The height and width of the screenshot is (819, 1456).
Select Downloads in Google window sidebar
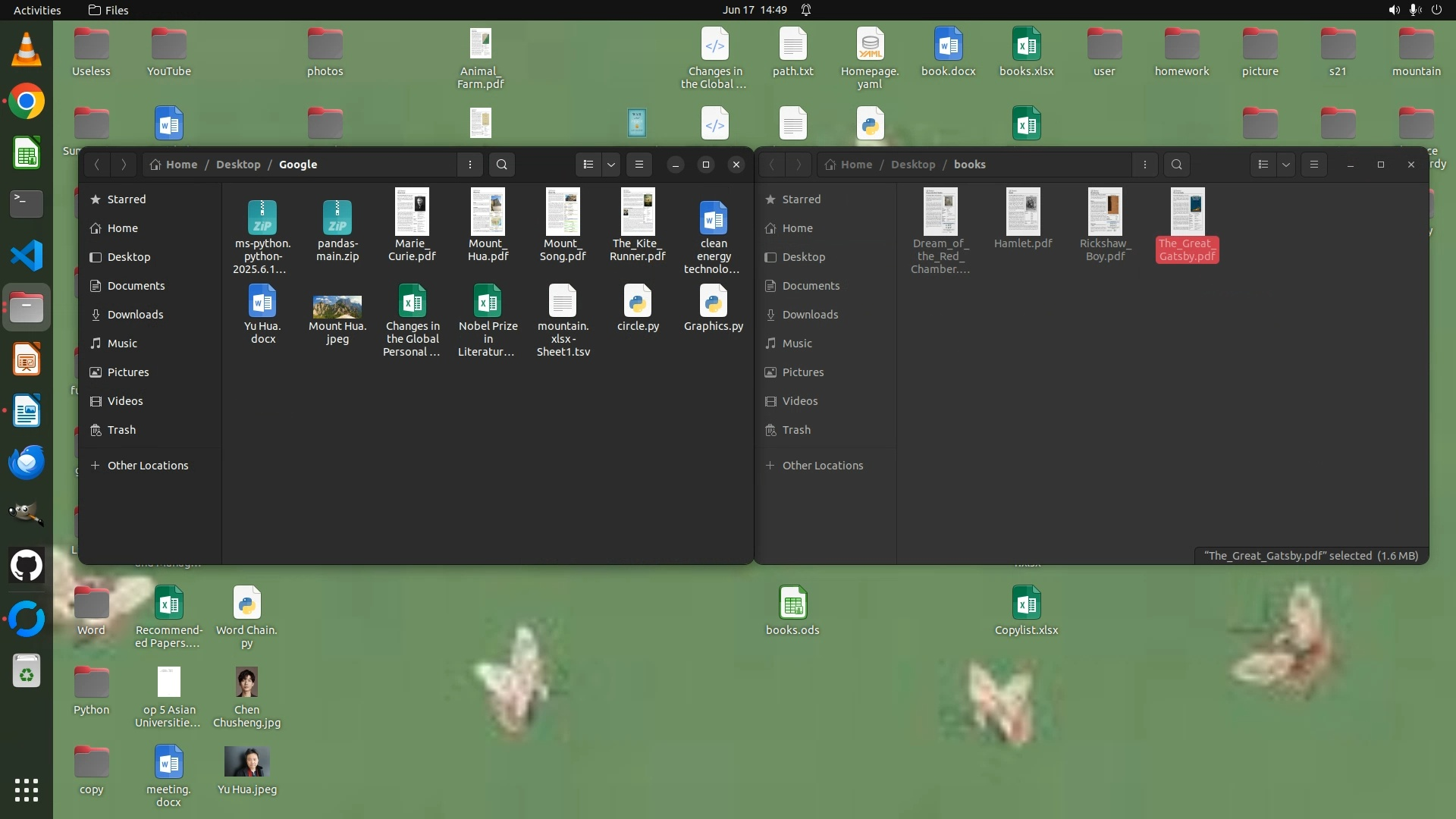tap(135, 315)
